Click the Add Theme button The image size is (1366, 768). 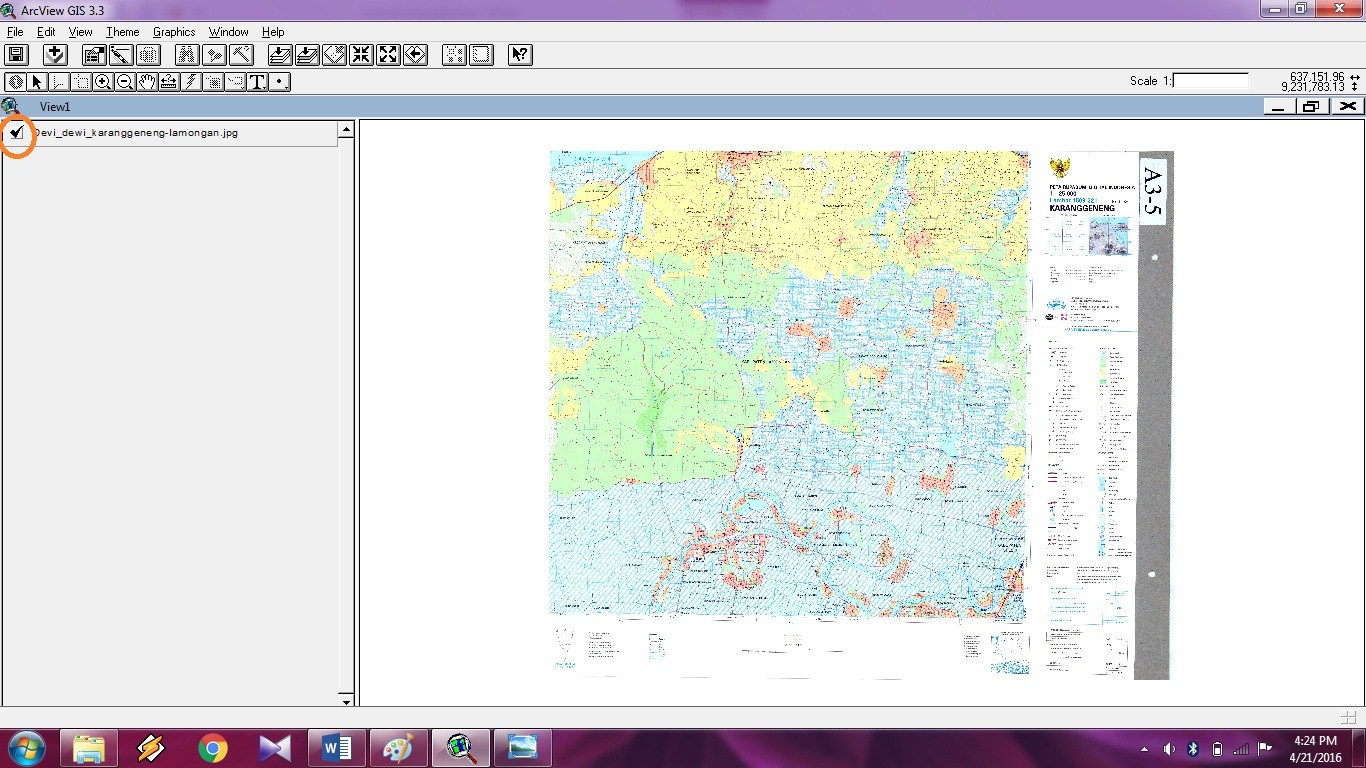pos(55,55)
